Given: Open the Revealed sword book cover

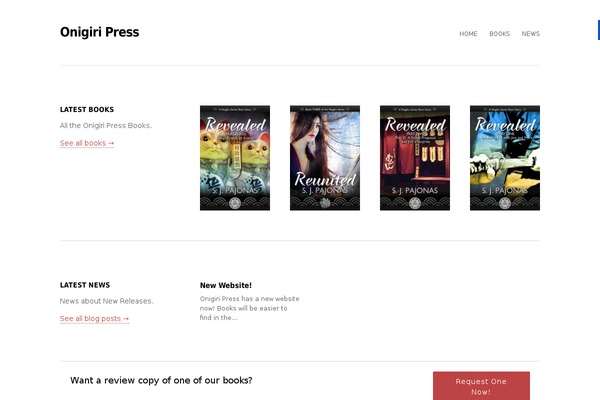Looking at the screenshot, I should click(x=505, y=158).
